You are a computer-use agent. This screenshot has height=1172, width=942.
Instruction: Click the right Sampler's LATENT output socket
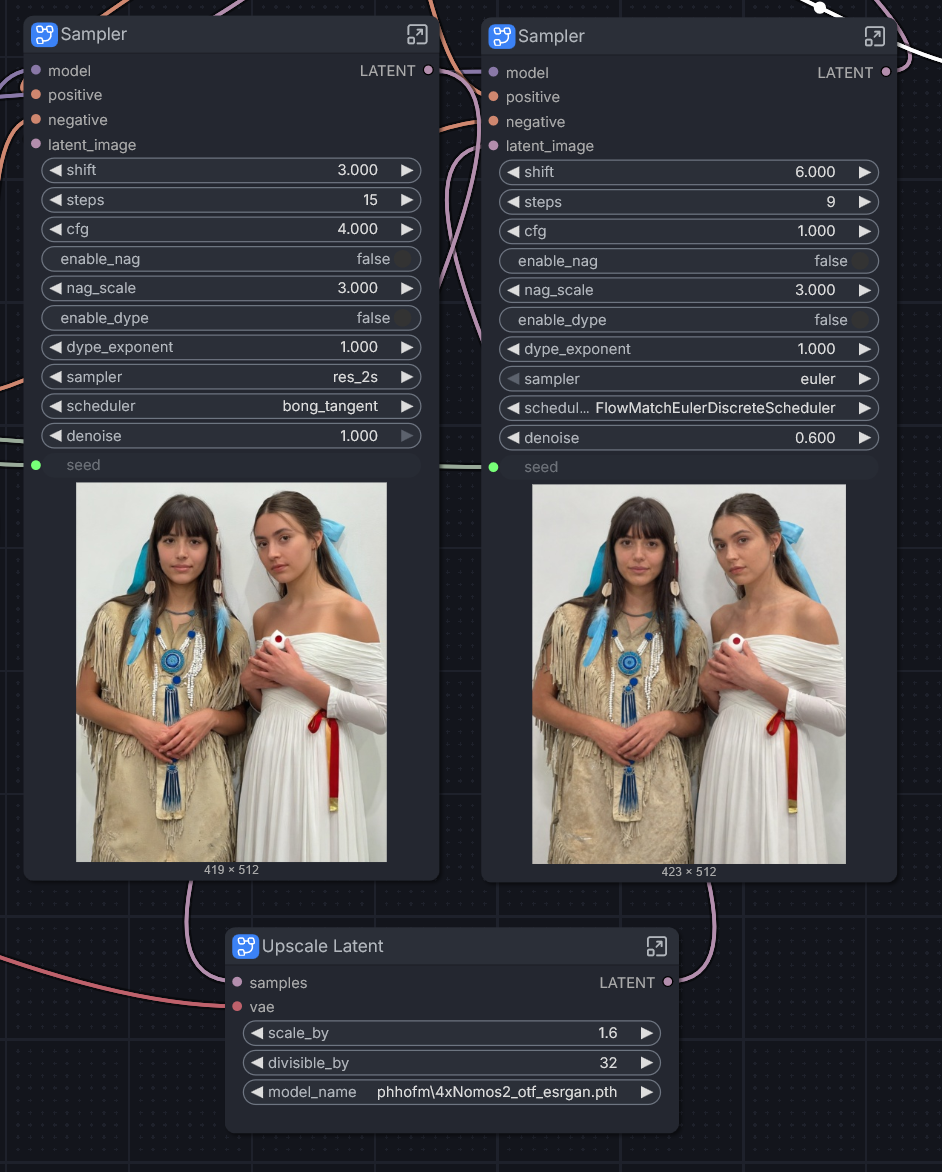[886, 73]
